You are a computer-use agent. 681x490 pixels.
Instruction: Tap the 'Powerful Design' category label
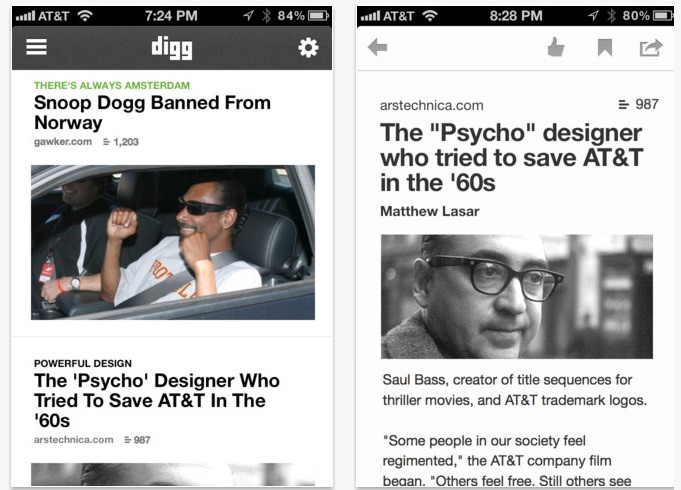[x=83, y=363]
